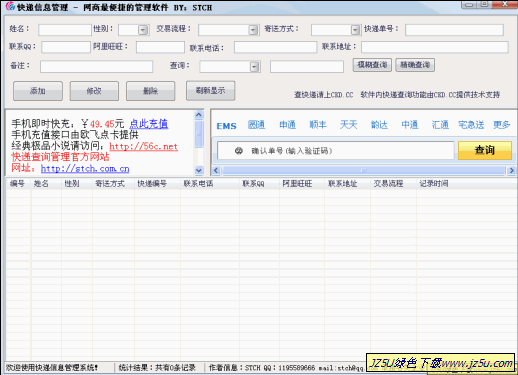The height and width of the screenshot is (375, 518).
Task: Click right arrow of courier panel scrollbar
Action: tap(511, 171)
